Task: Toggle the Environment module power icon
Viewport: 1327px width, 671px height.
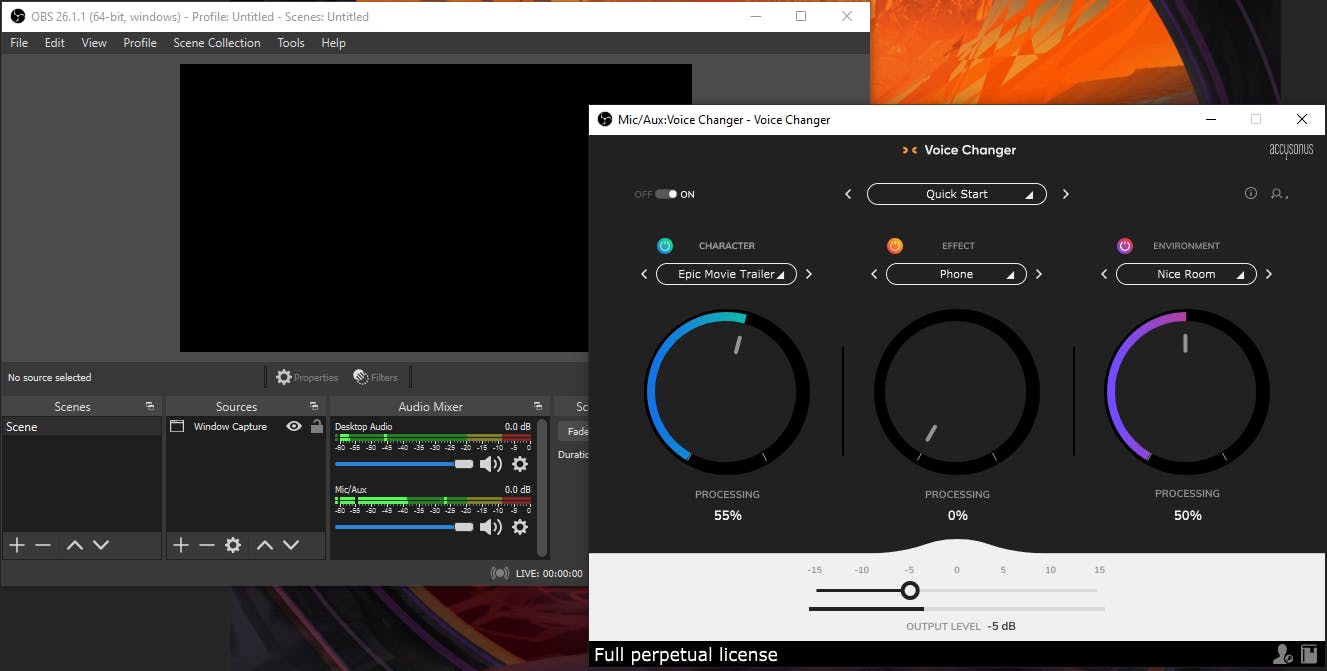Action: coord(1125,246)
